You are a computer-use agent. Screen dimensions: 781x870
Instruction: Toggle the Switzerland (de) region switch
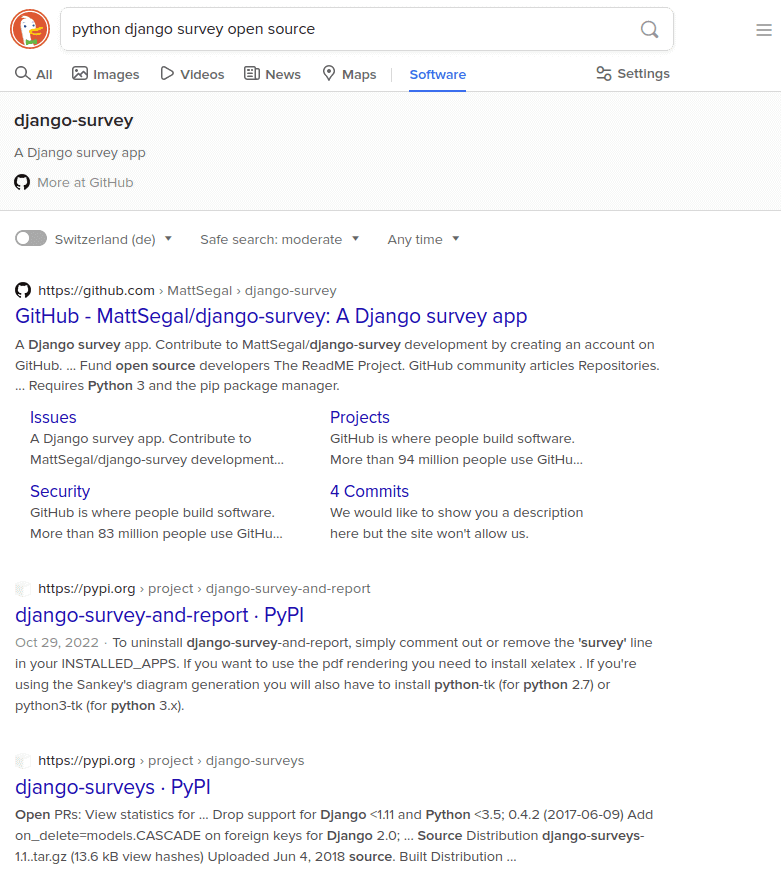(31, 239)
